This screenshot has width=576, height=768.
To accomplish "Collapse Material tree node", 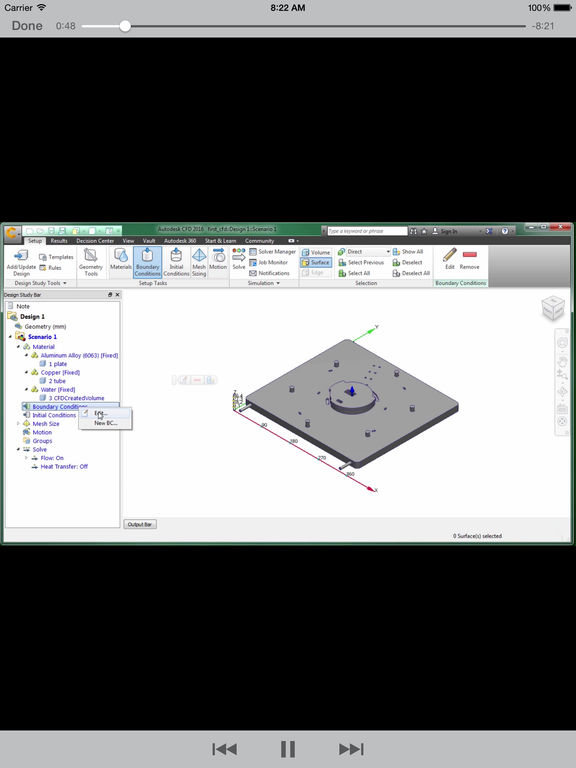I will 19,347.
